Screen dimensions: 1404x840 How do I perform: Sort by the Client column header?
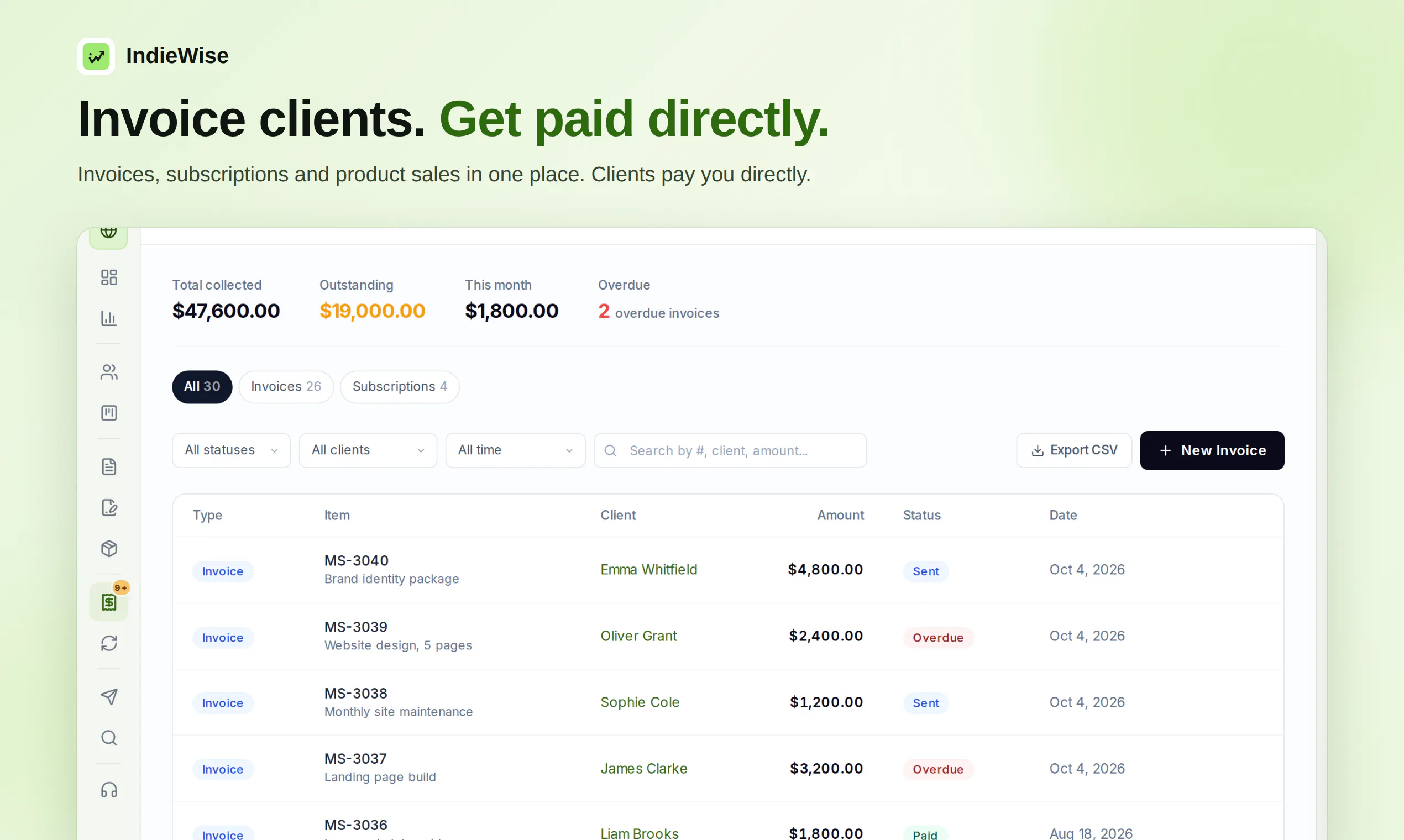click(x=618, y=515)
